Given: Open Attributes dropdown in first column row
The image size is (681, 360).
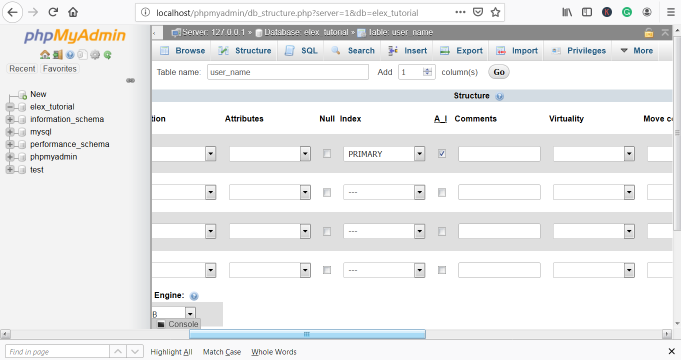Looking at the screenshot, I should [x=270, y=154].
